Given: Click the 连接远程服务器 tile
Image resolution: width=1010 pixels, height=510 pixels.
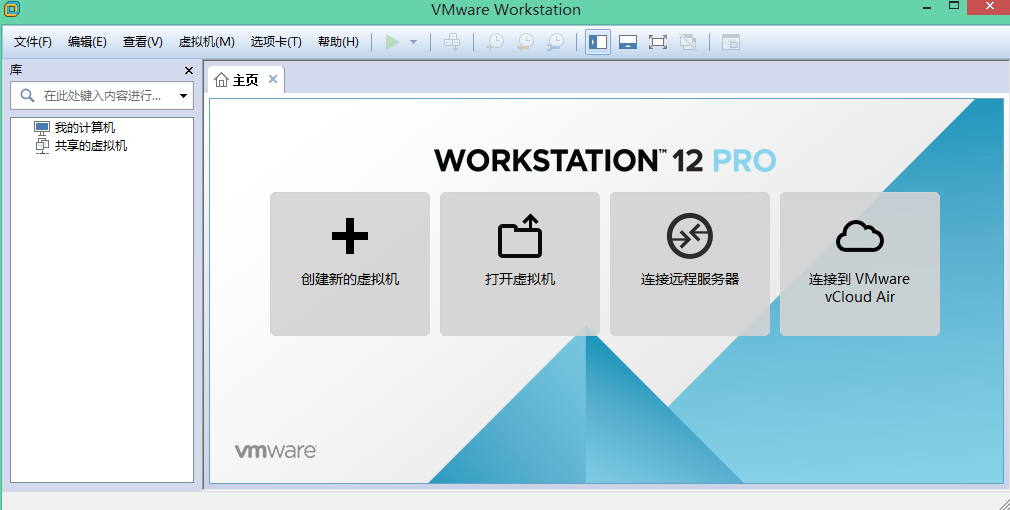Looking at the screenshot, I should [x=690, y=263].
